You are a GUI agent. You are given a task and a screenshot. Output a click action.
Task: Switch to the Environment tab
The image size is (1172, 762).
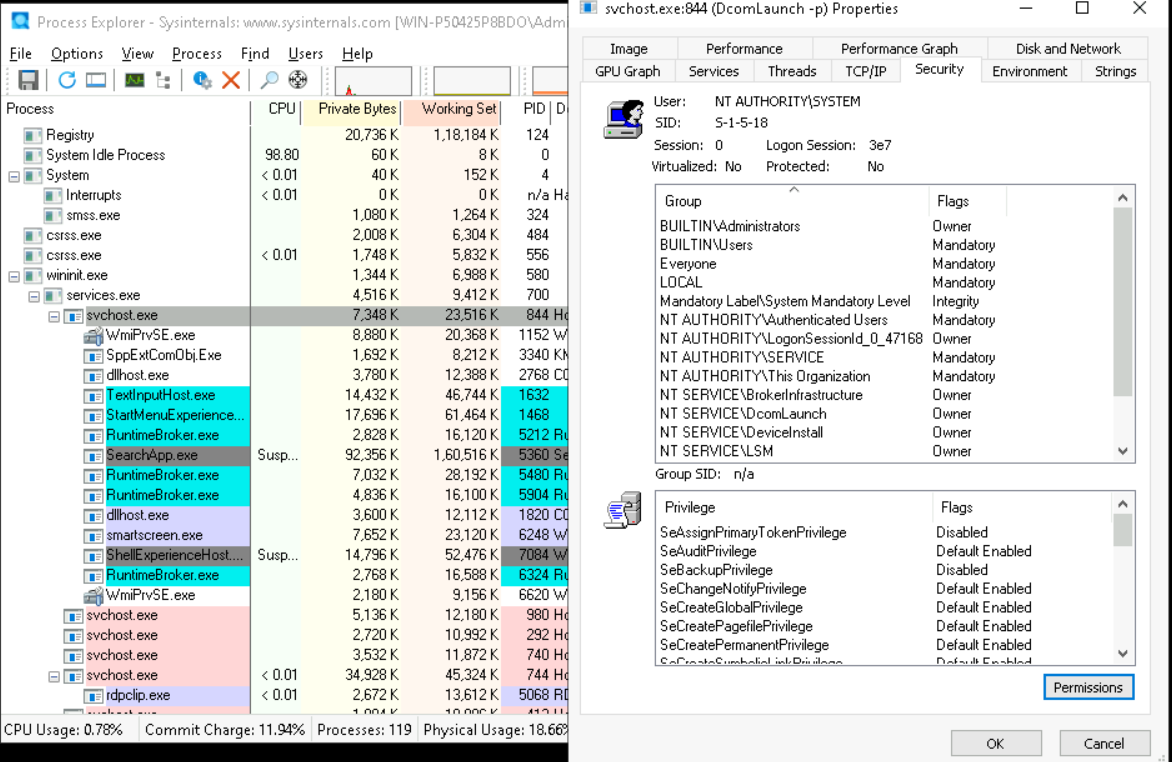[1029, 71]
